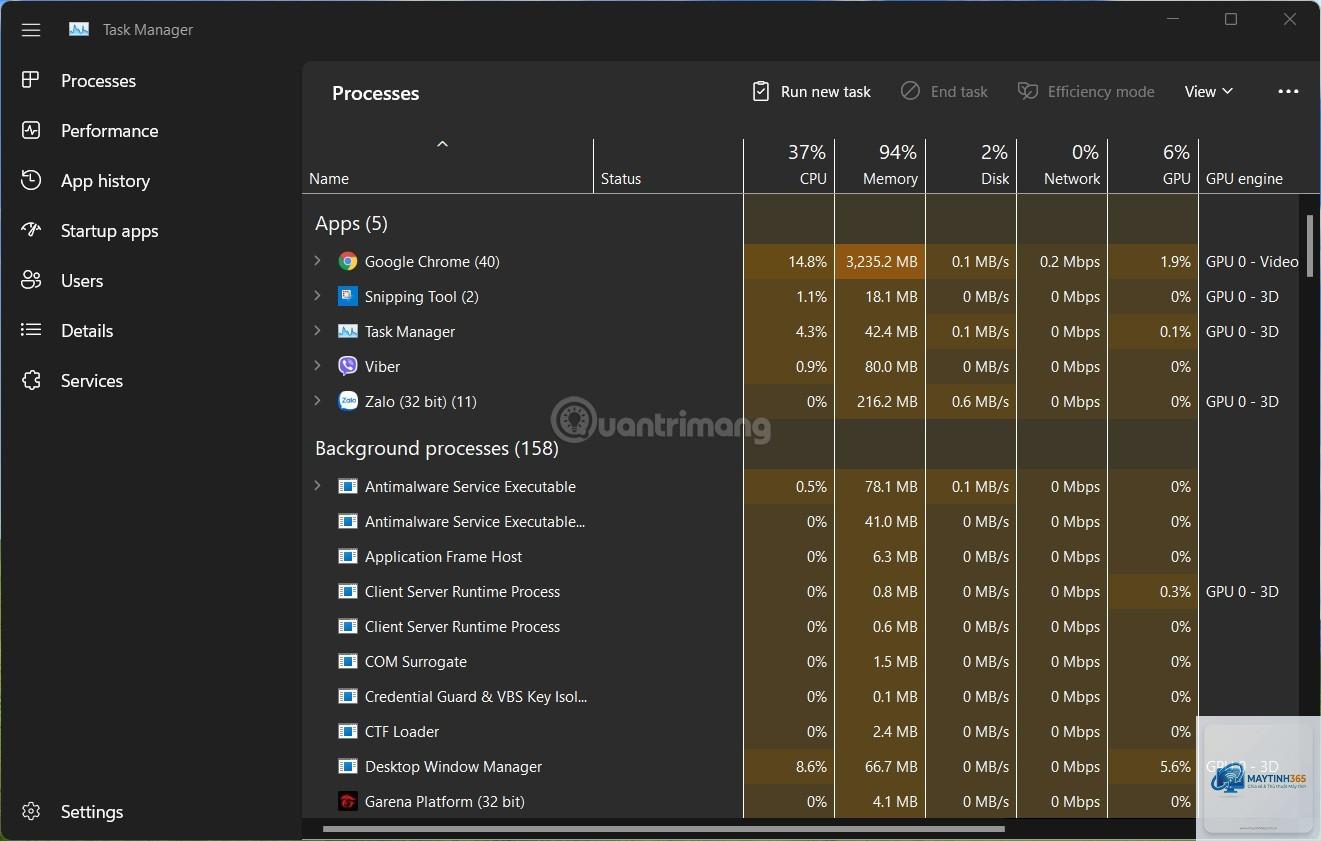Click the sort arrow above Name

coord(442,144)
